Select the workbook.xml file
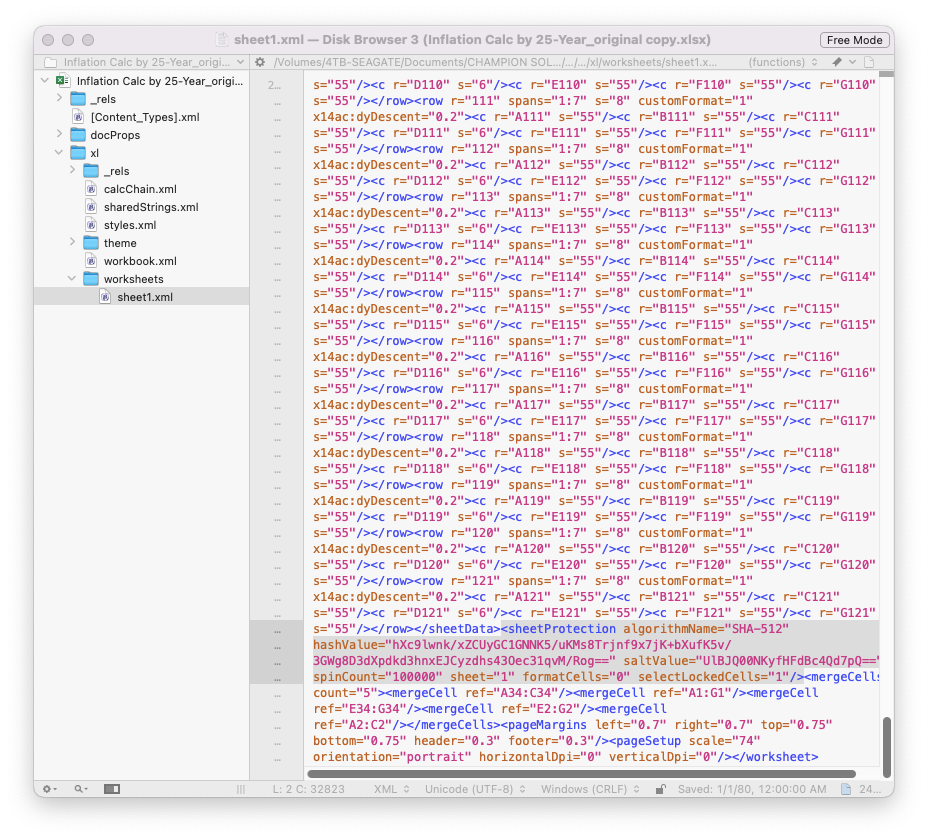The image size is (928, 839). [140, 261]
